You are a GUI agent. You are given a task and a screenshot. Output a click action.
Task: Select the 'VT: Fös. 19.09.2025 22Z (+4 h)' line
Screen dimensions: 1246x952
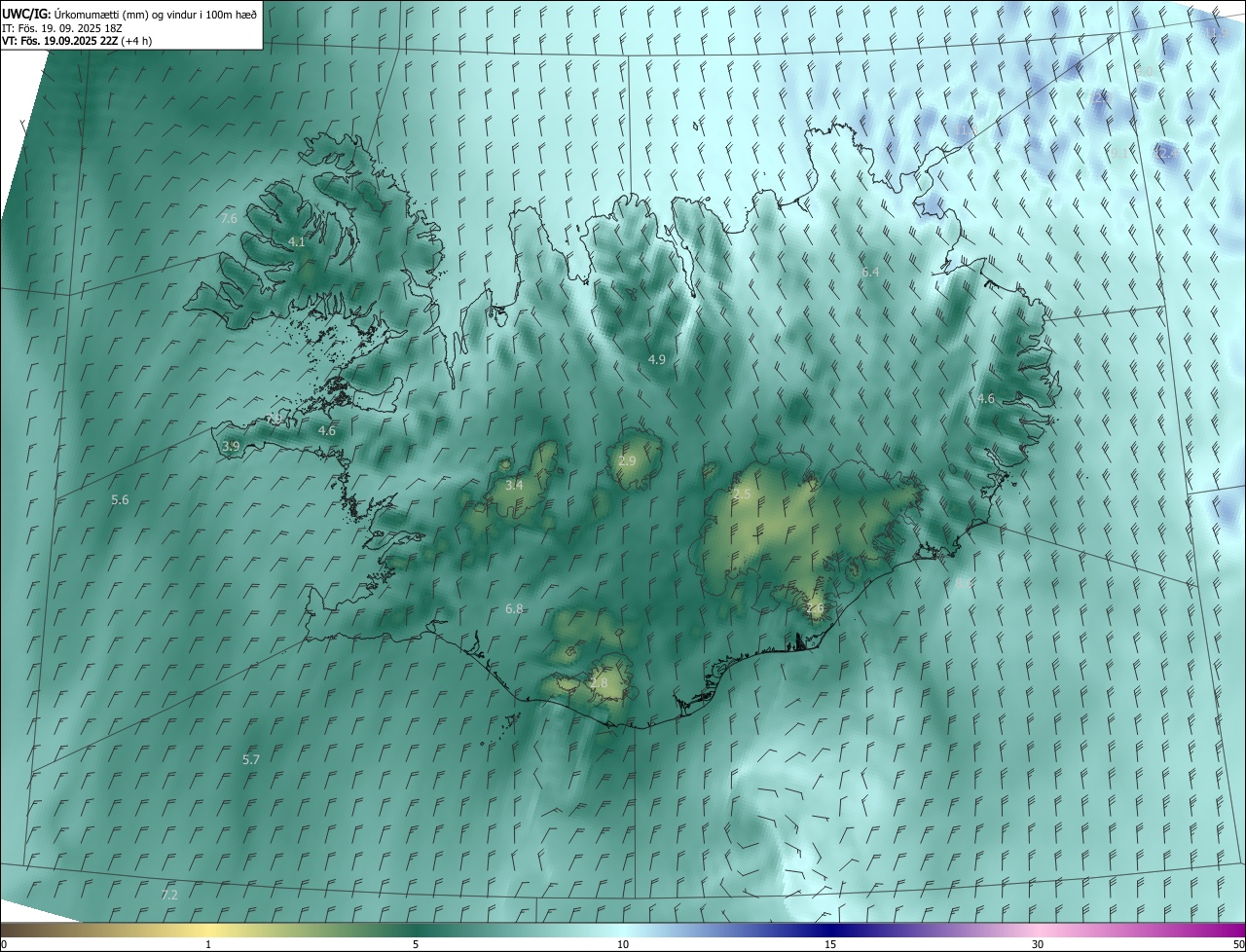coord(76,41)
